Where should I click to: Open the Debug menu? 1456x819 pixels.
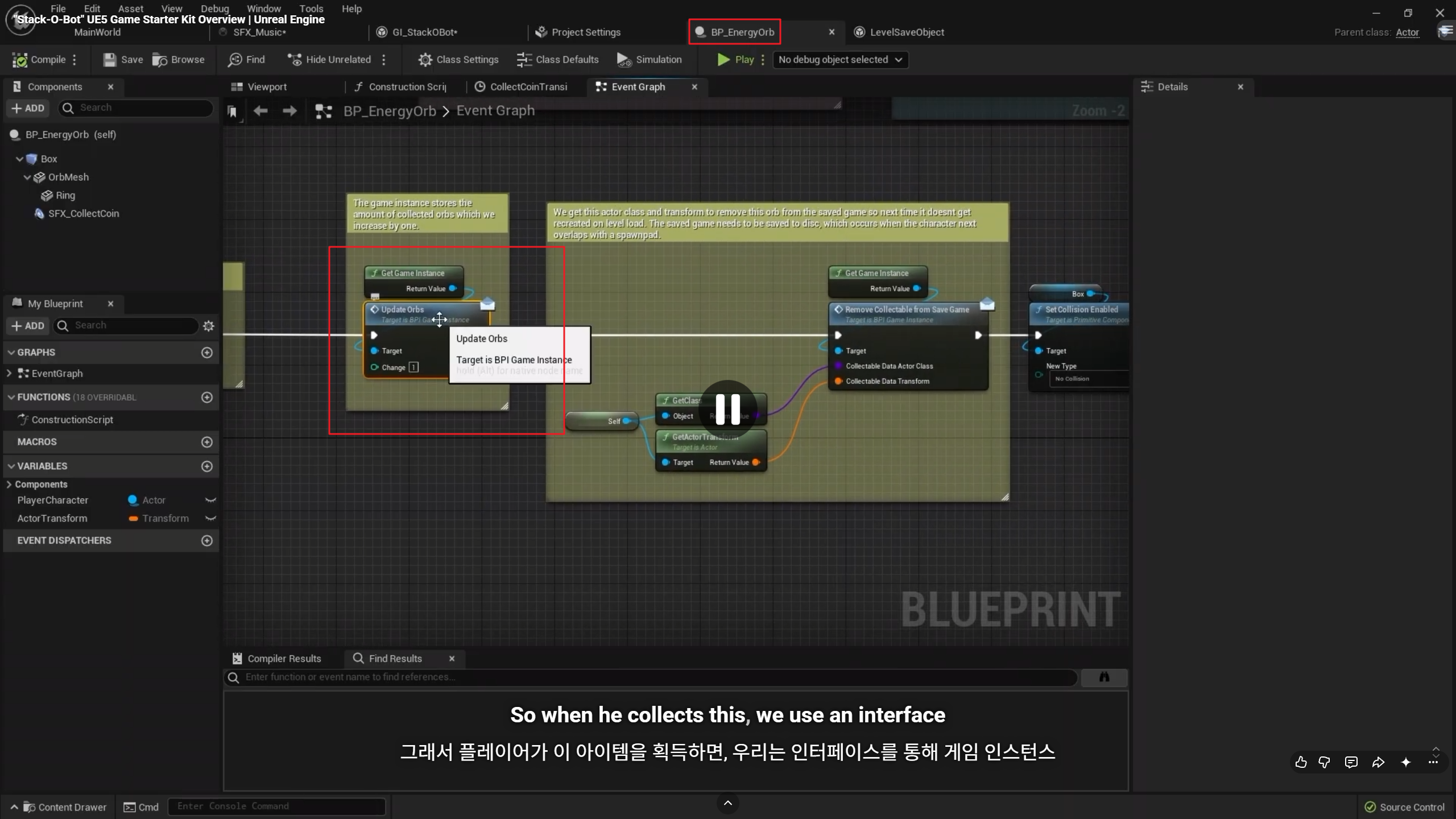(x=215, y=9)
